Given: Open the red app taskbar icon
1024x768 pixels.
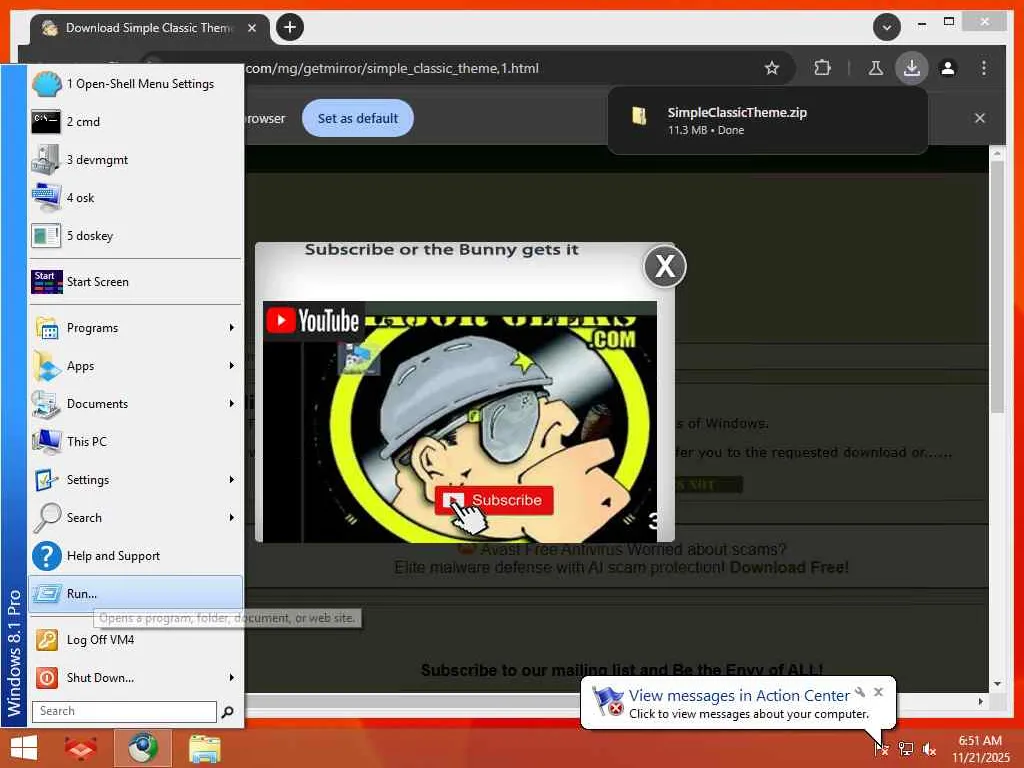Looking at the screenshot, I should click(81, 748).
